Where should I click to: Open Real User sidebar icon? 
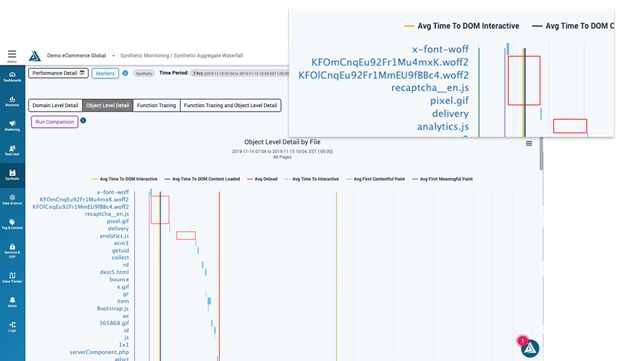pos(12,150)
